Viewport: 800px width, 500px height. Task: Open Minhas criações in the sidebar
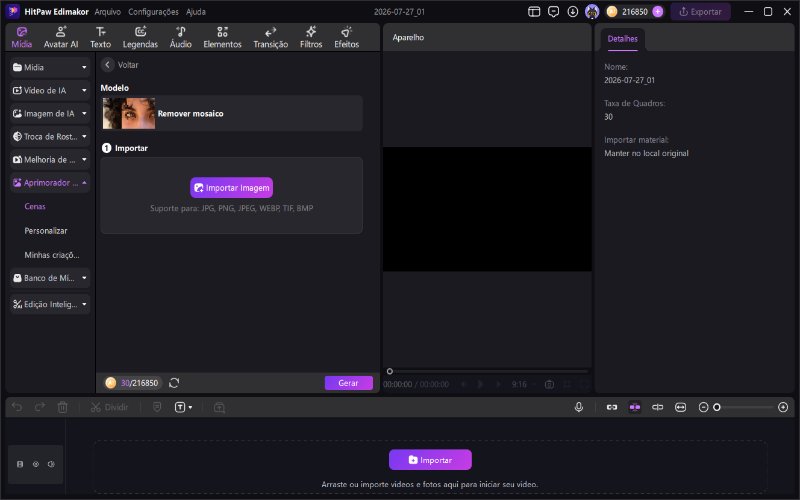pyautogui.click(x=52, y=255)
